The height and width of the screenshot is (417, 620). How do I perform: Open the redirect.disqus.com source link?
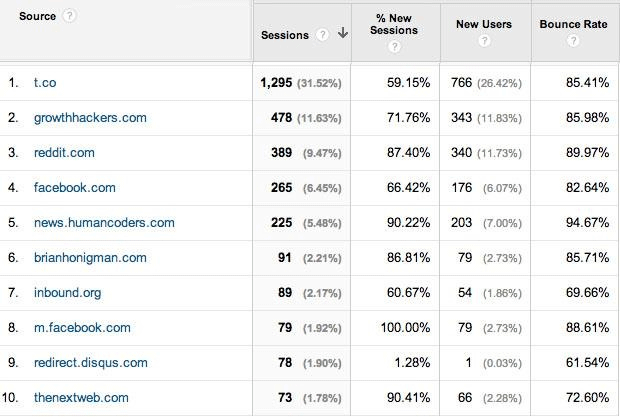click(x=91, y=363)
